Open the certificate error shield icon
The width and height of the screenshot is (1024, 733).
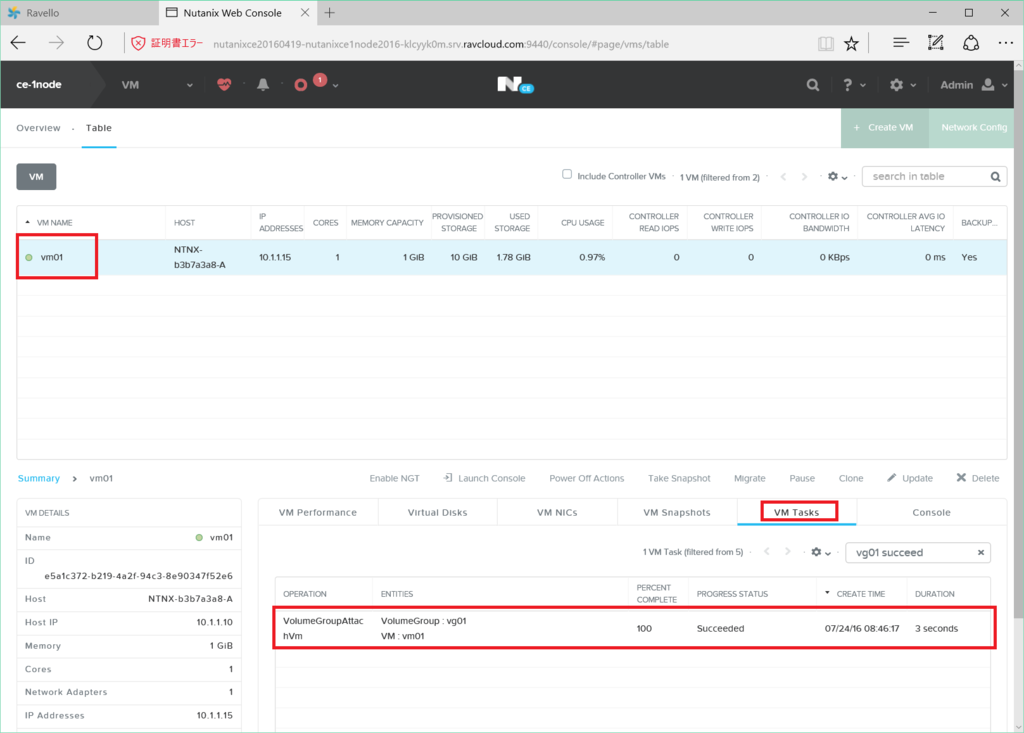tap(138, 44)
